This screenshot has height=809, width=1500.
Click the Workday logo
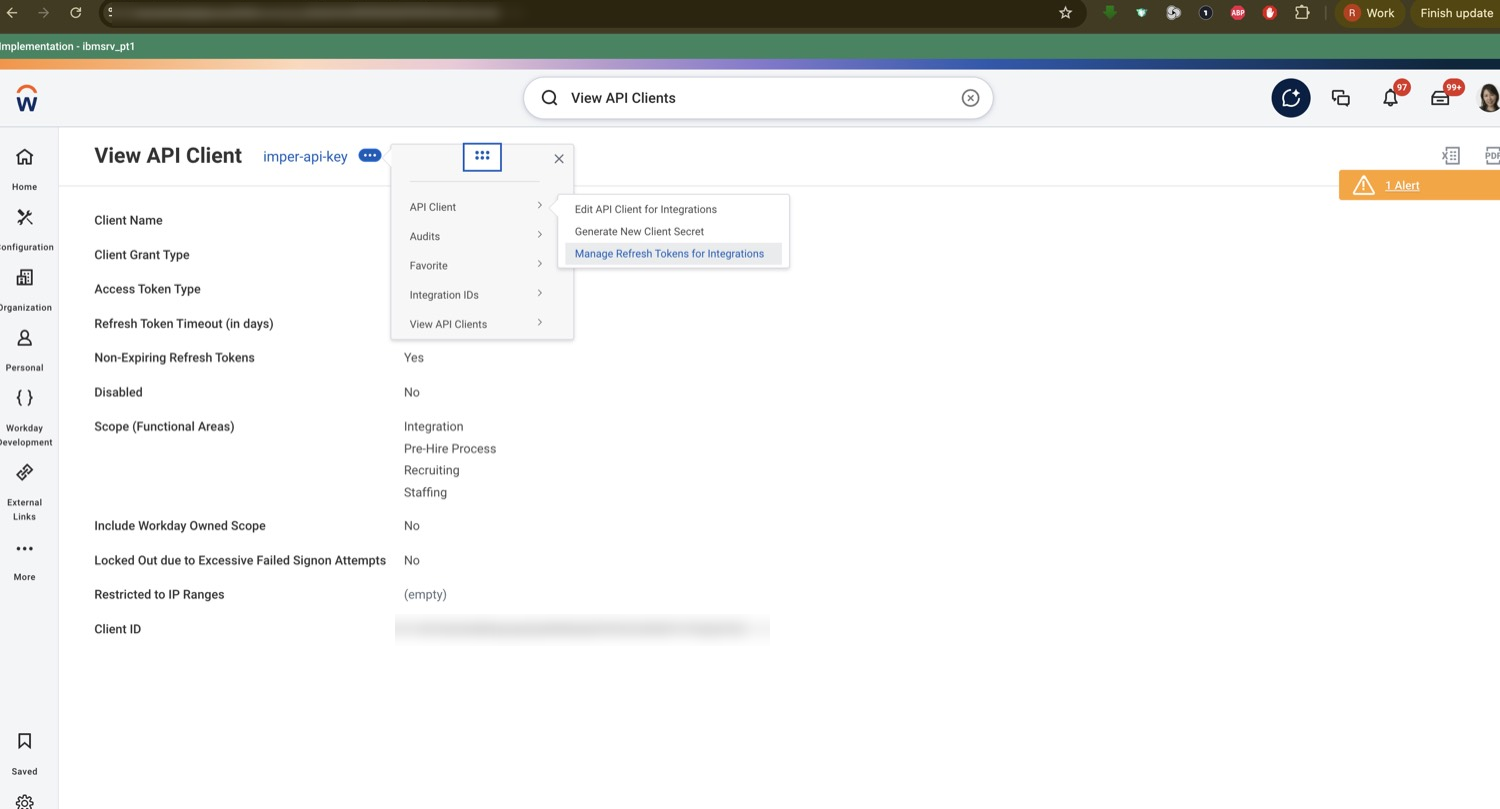27,98
